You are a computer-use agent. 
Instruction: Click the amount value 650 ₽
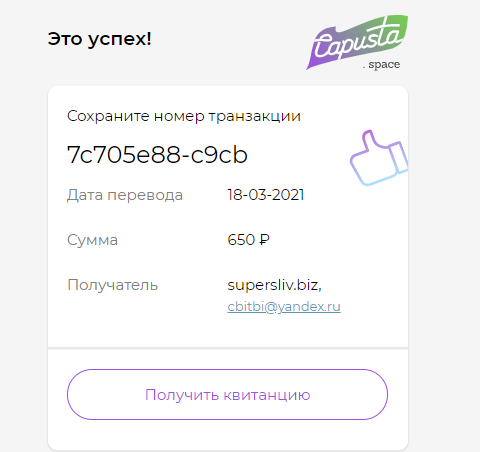click(x=248, y=240)
